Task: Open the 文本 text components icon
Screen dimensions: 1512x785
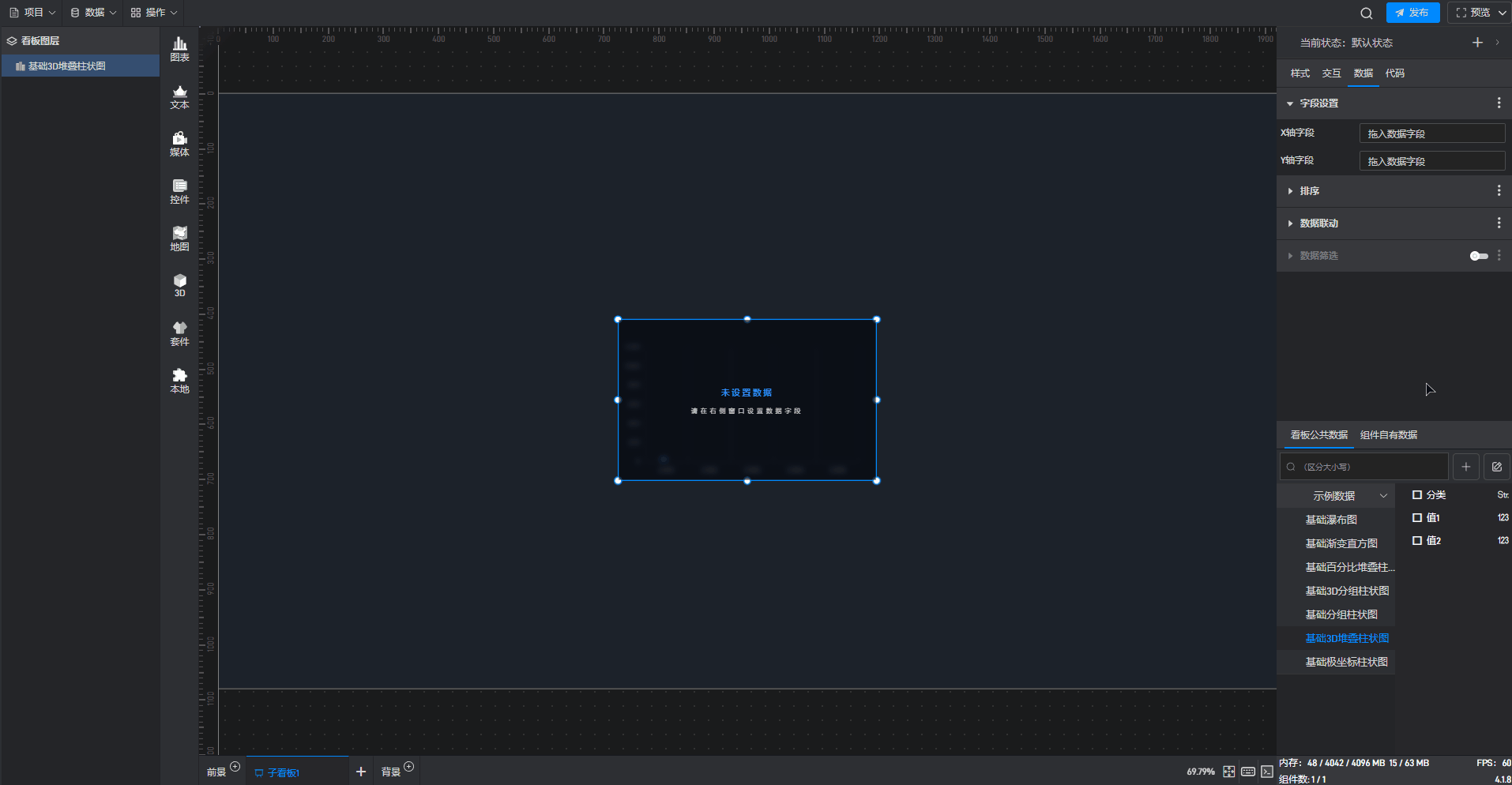Action: point(179,96)
